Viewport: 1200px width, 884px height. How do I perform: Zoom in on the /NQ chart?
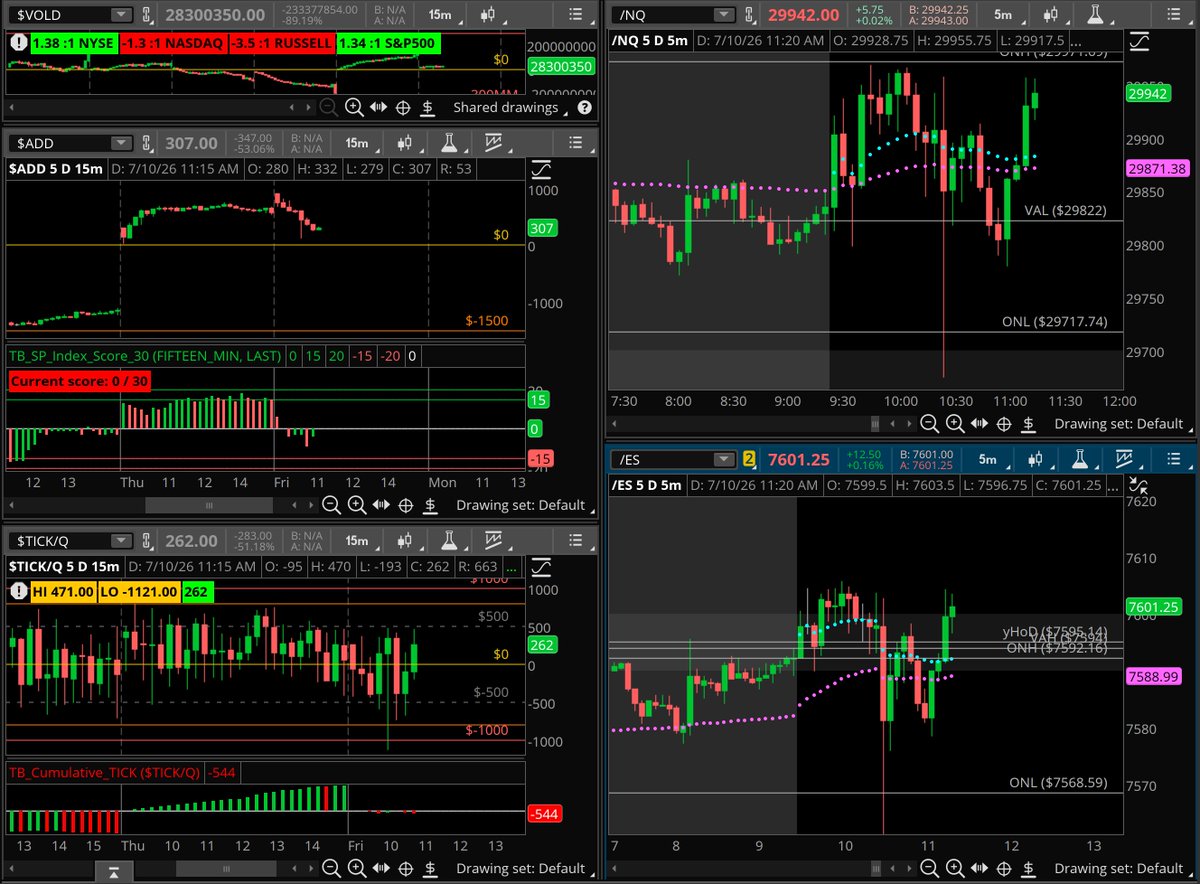pos(954,424)
